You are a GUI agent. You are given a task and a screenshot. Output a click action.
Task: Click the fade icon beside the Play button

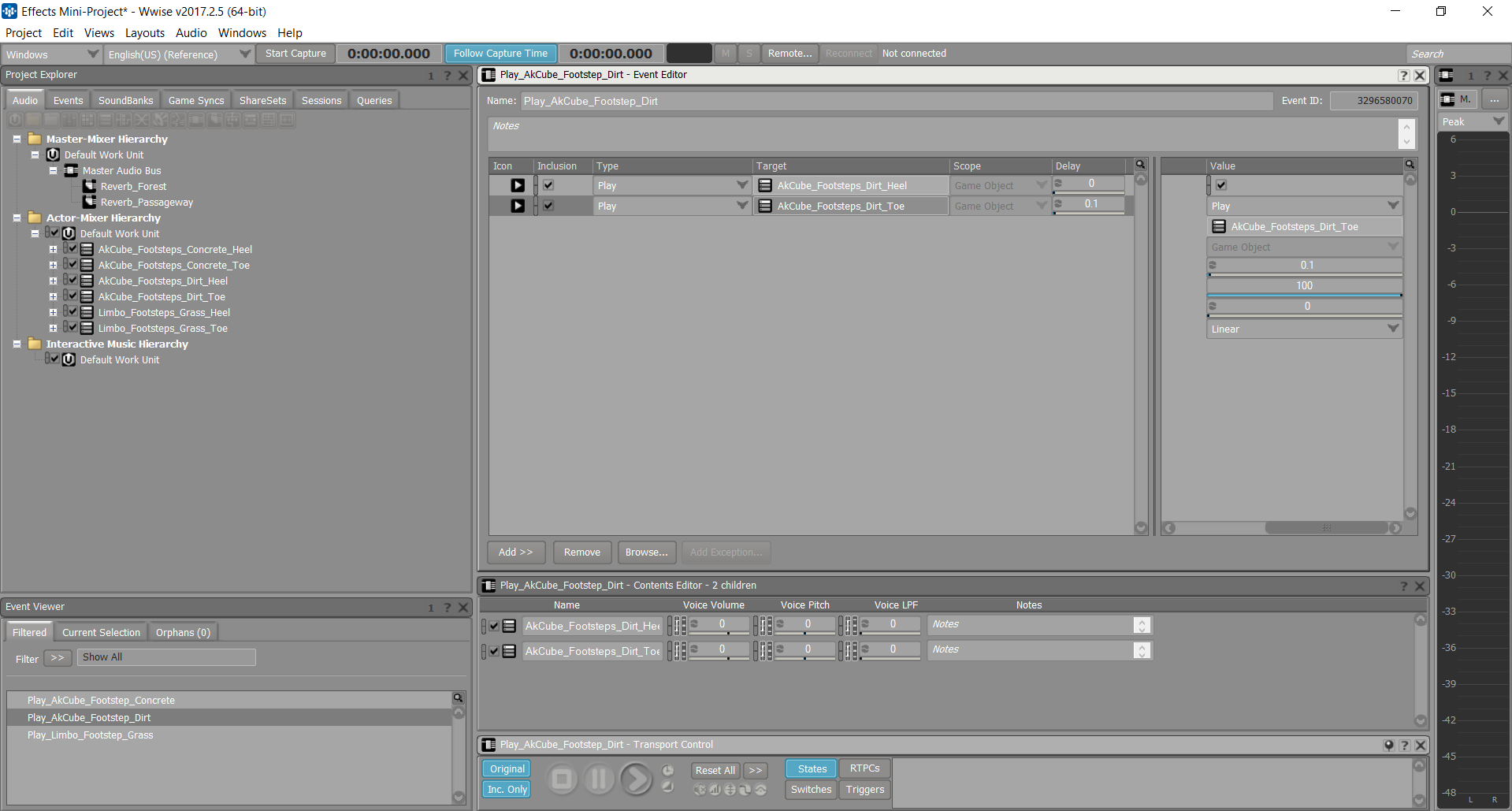pos(667,787)
